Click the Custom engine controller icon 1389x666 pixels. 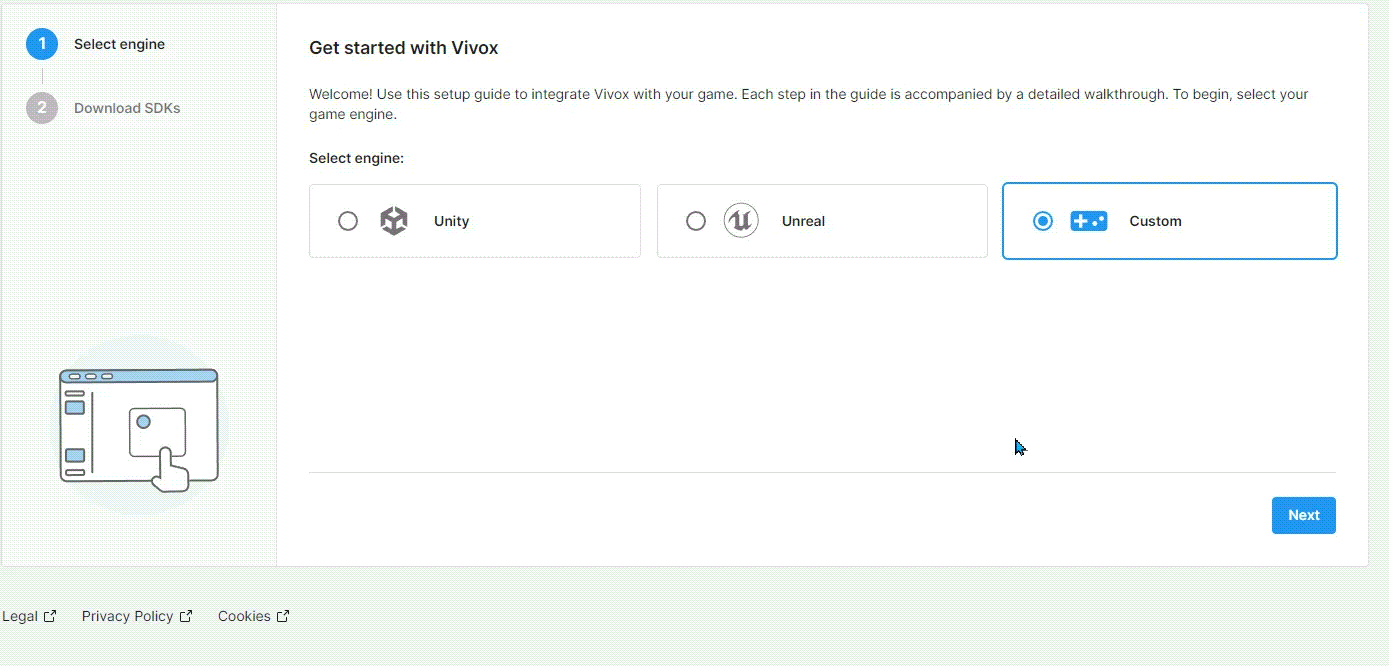(1089, 221)
